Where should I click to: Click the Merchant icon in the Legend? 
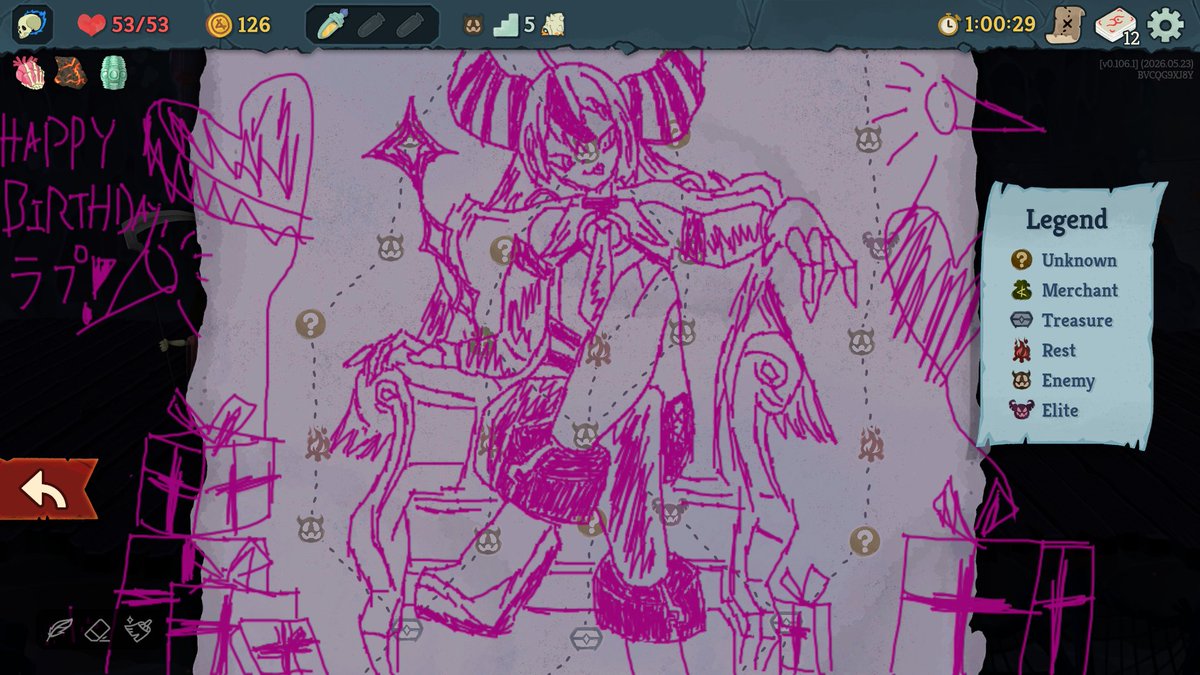click(1021, 290)
